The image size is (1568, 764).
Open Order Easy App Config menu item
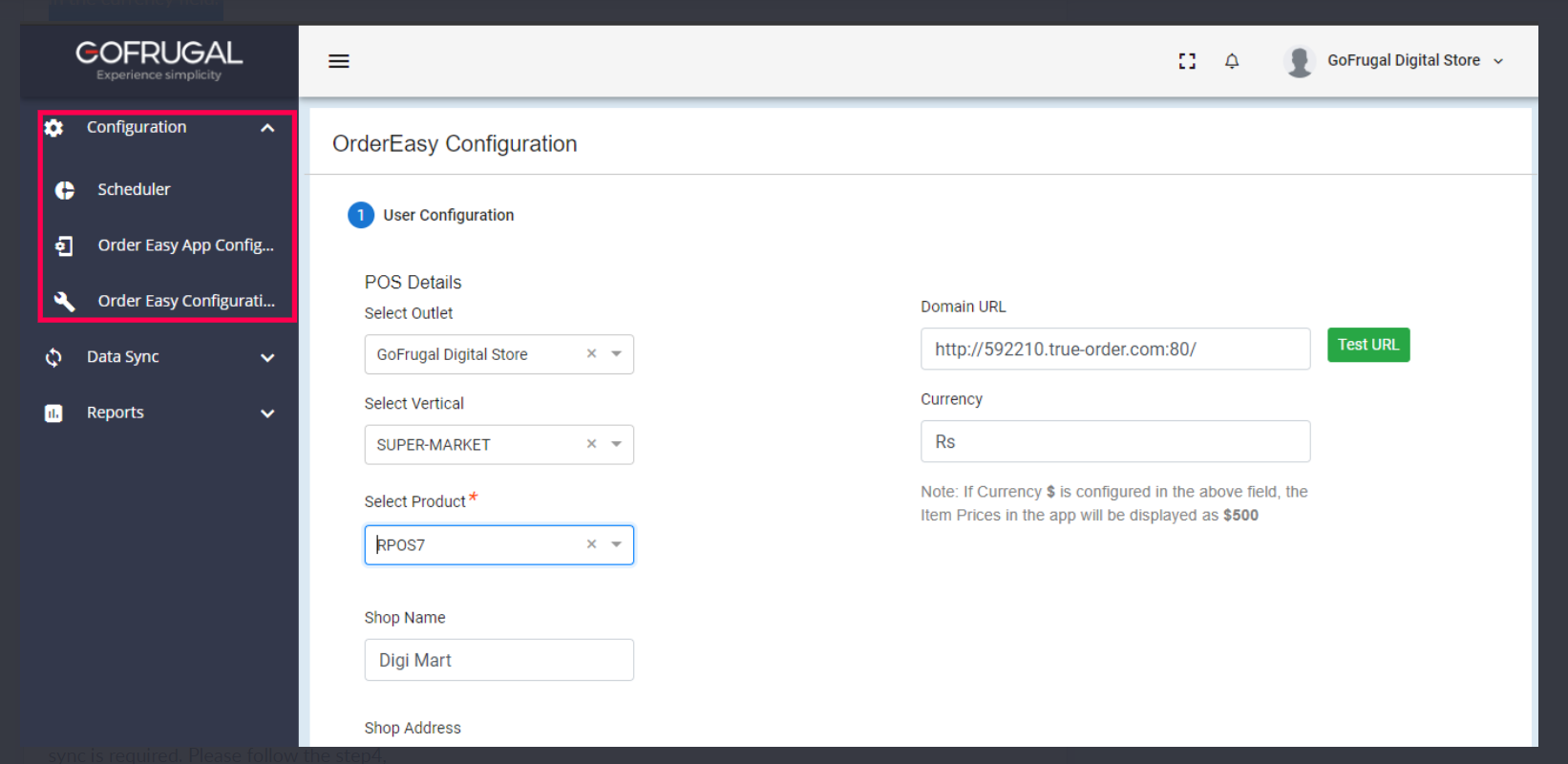[185, 245]
